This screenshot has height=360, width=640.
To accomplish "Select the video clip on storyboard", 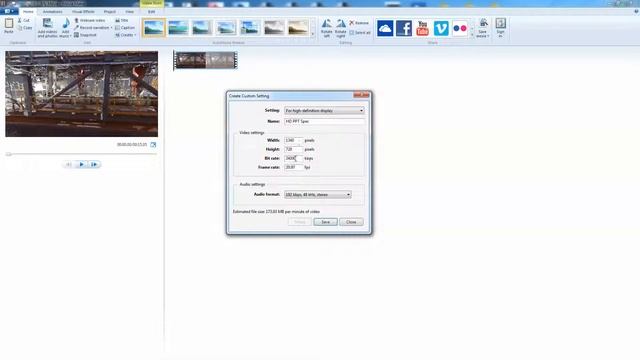I will (205, 60).
